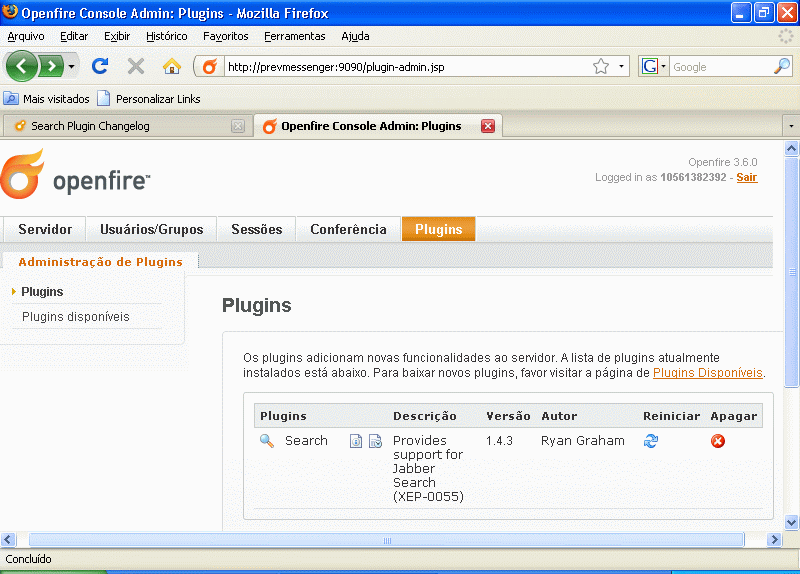Open the Search plugin readme icon
This screenshot has height=574, width=800.
click(x=356, y=441)
